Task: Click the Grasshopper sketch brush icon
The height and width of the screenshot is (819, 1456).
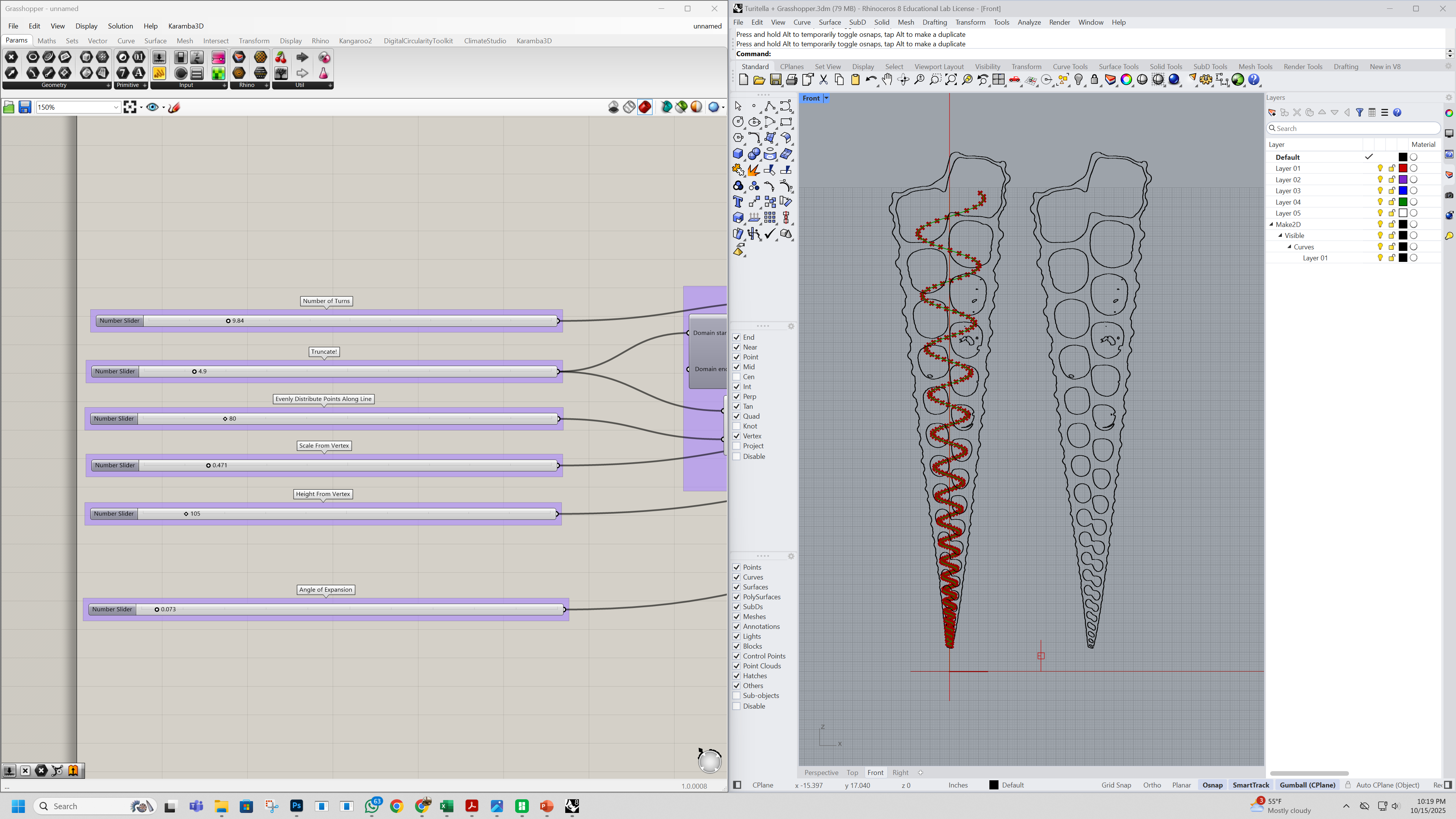Action: 174,107
